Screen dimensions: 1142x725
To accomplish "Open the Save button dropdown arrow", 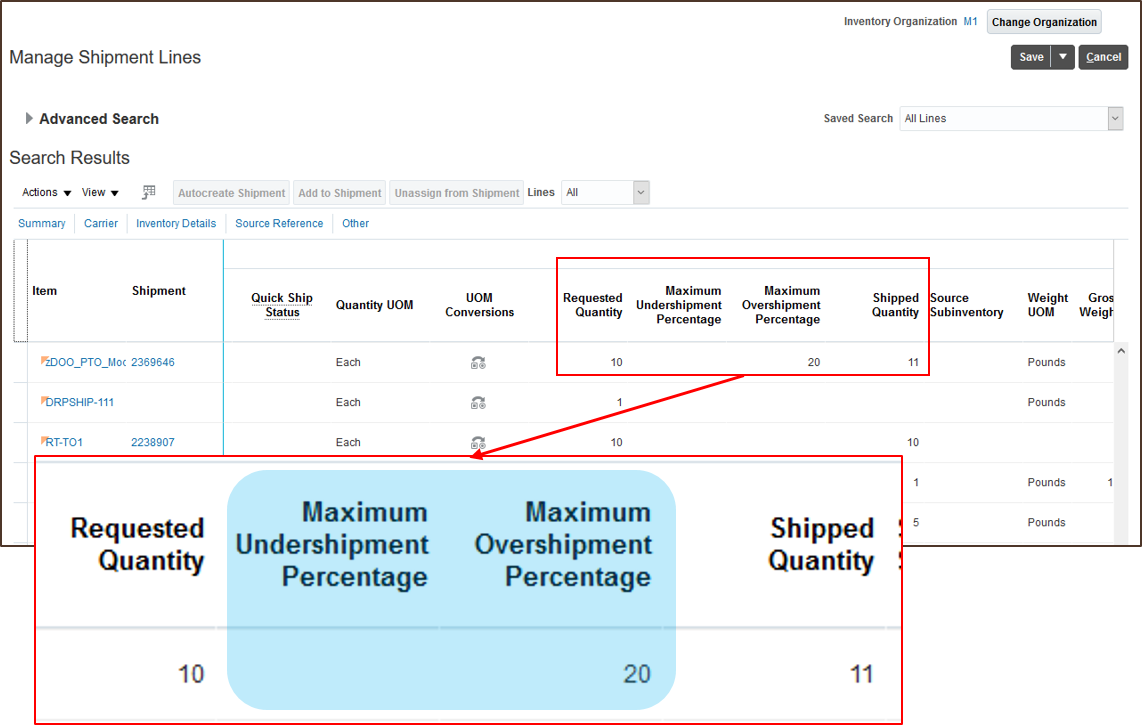I will 1063,57.
